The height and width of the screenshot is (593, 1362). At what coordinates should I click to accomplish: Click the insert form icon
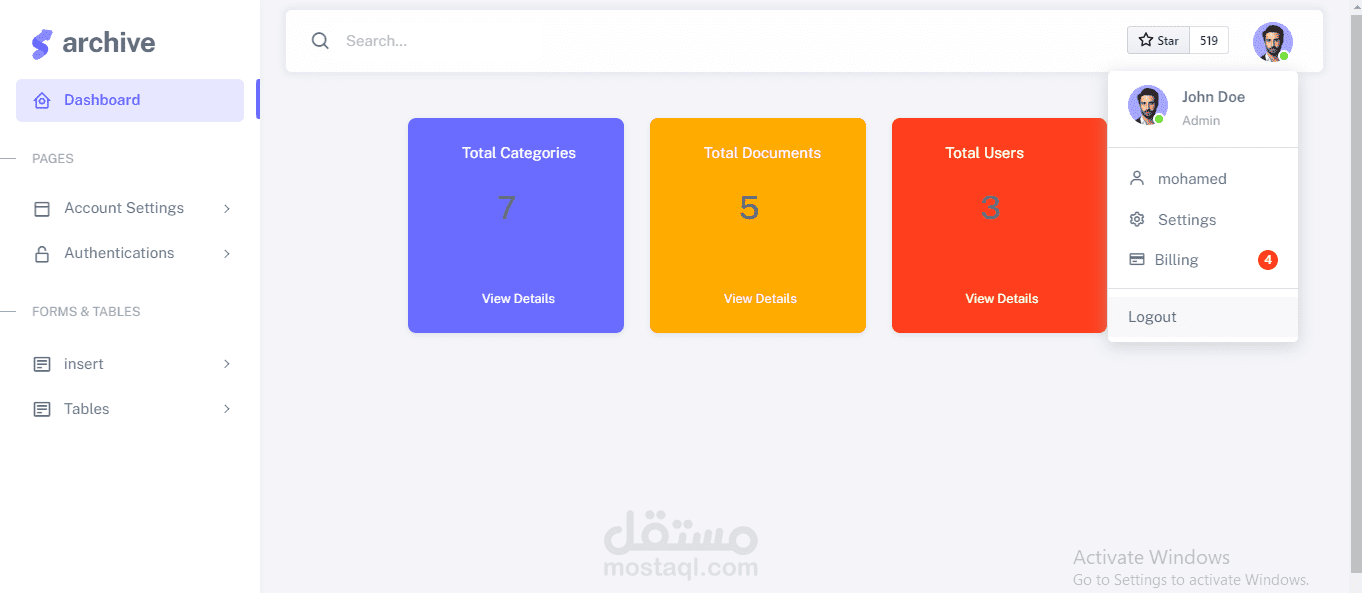point(42,365)
